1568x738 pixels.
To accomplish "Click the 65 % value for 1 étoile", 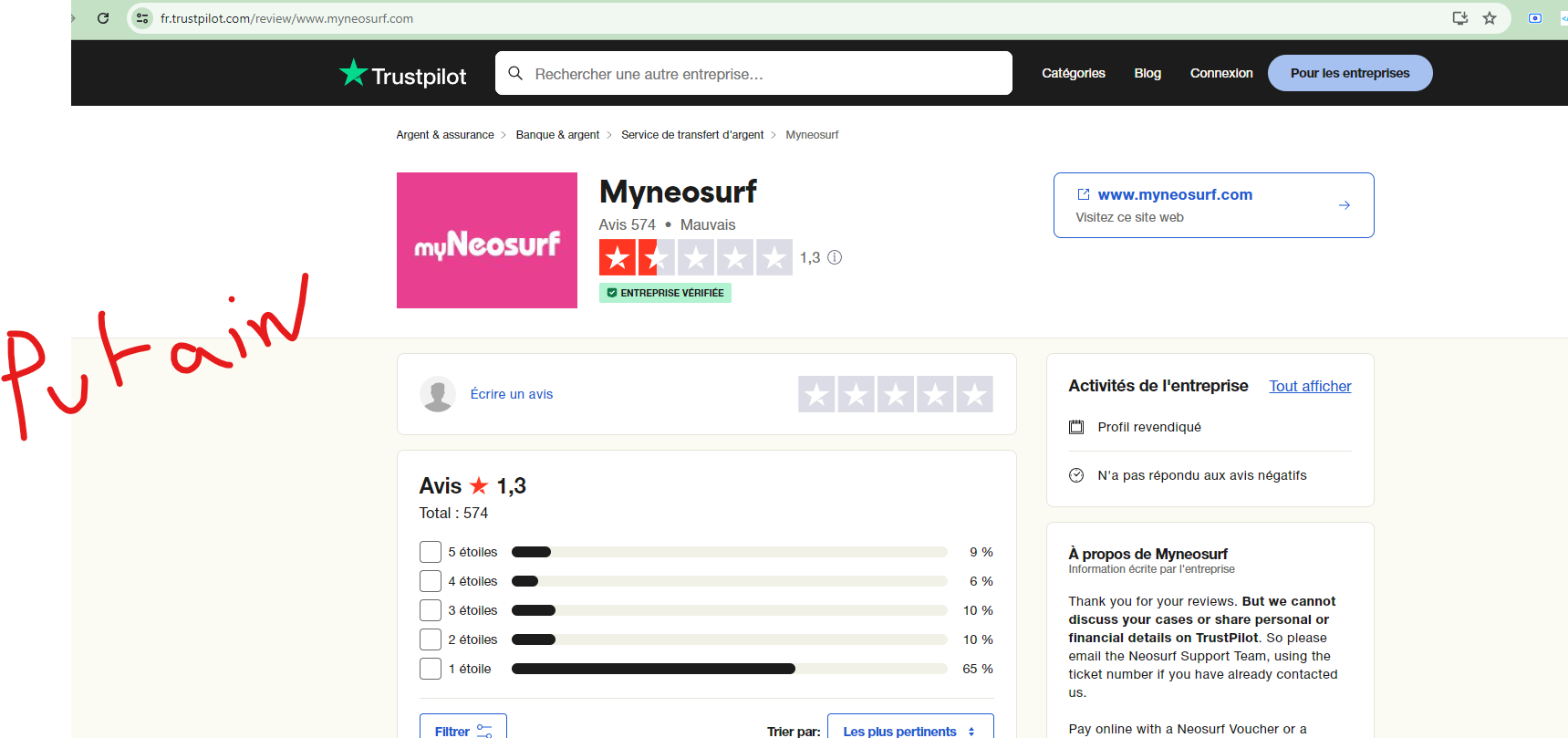I will click(978, 669).
